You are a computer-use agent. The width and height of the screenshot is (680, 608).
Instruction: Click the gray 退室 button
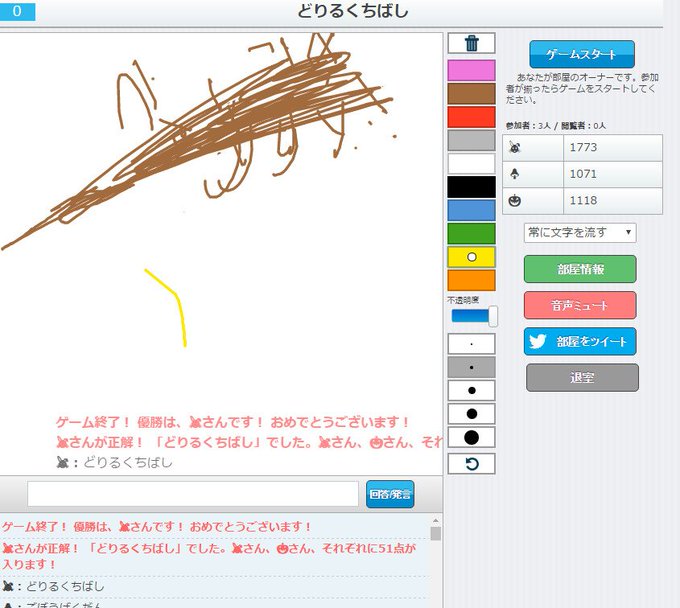coord(582,378)
